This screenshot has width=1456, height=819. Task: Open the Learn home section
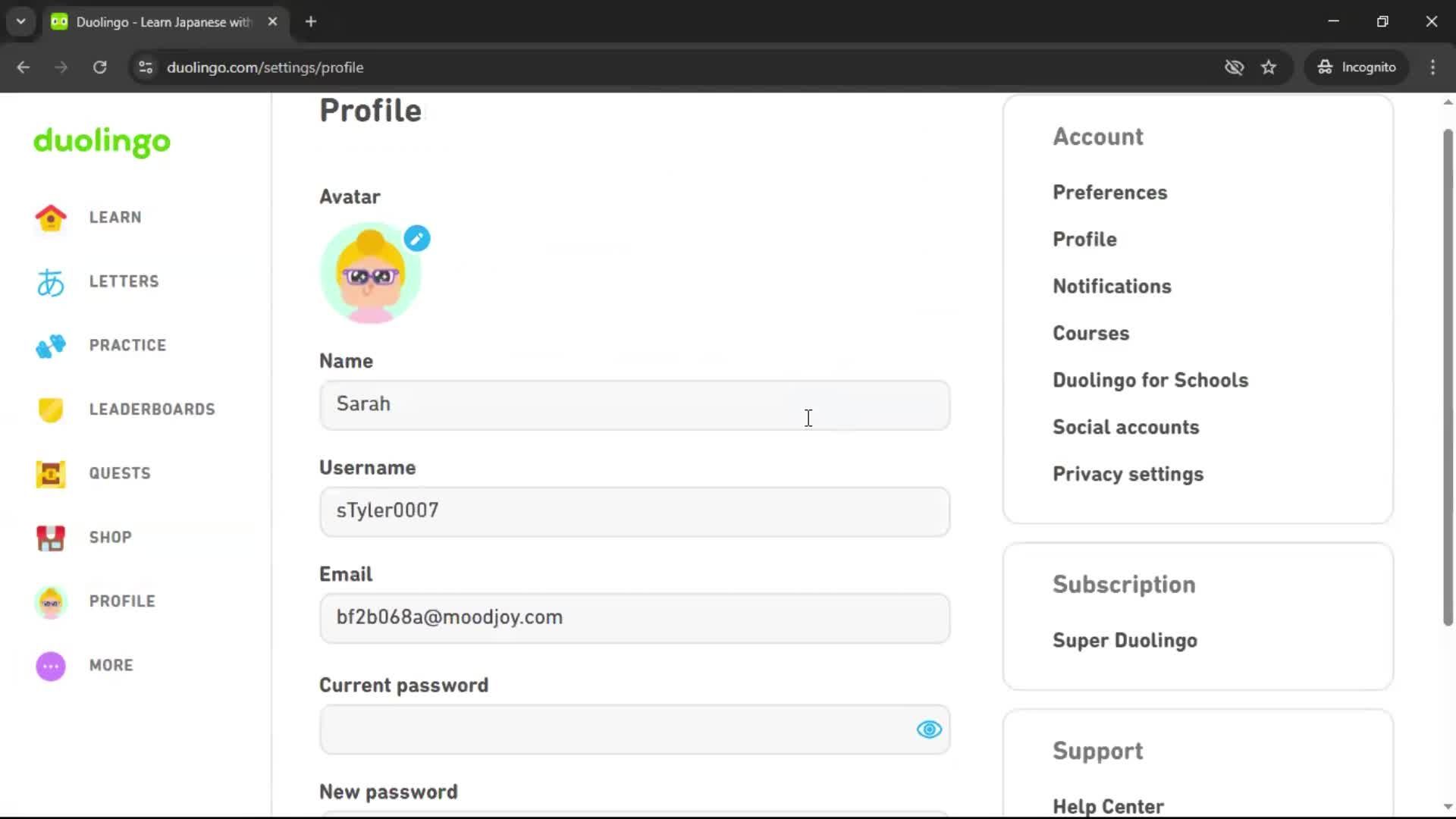click(x=114, y=217)
